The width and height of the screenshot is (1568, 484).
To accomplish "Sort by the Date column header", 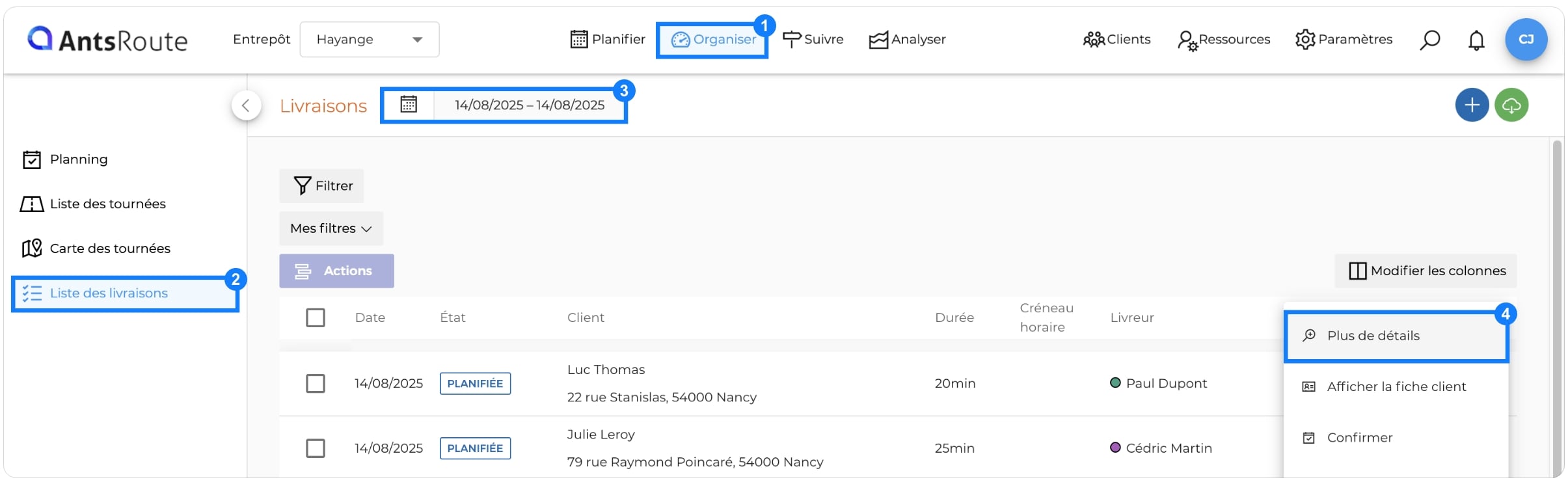I will pos(370,317).
